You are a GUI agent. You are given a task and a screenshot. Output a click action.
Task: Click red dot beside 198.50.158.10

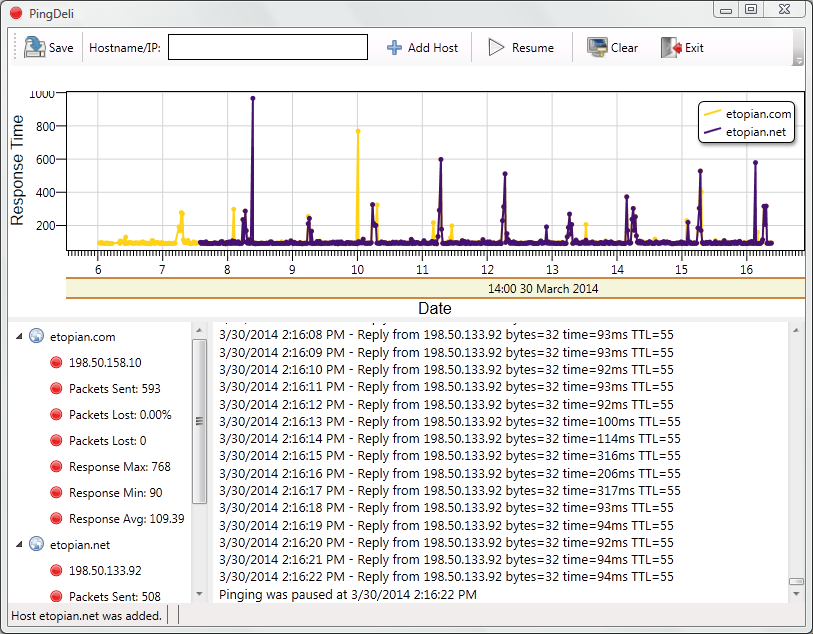56,362
